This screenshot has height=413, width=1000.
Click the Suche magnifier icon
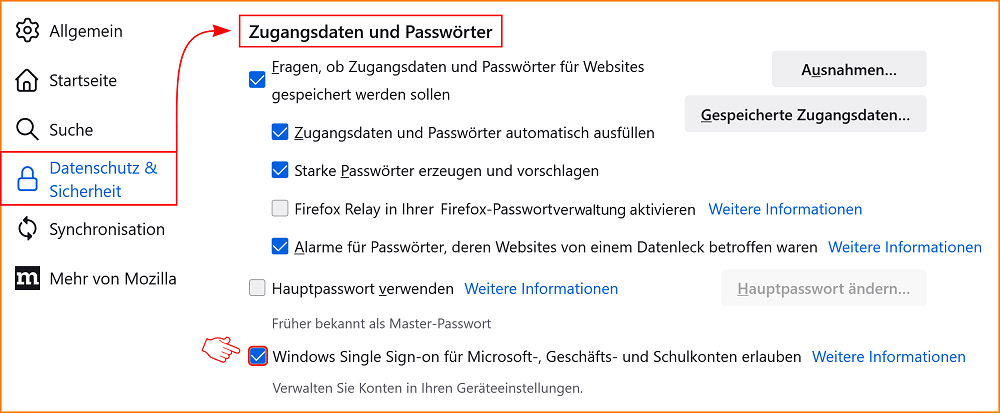28,130
